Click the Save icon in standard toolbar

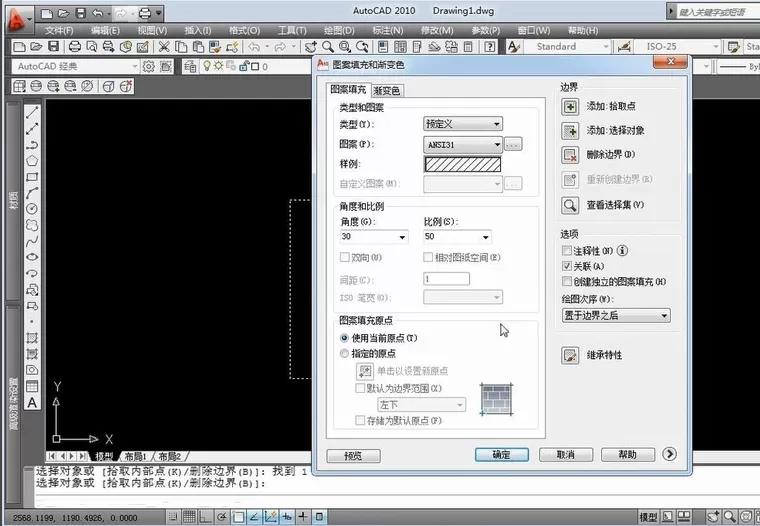(53, 47)
